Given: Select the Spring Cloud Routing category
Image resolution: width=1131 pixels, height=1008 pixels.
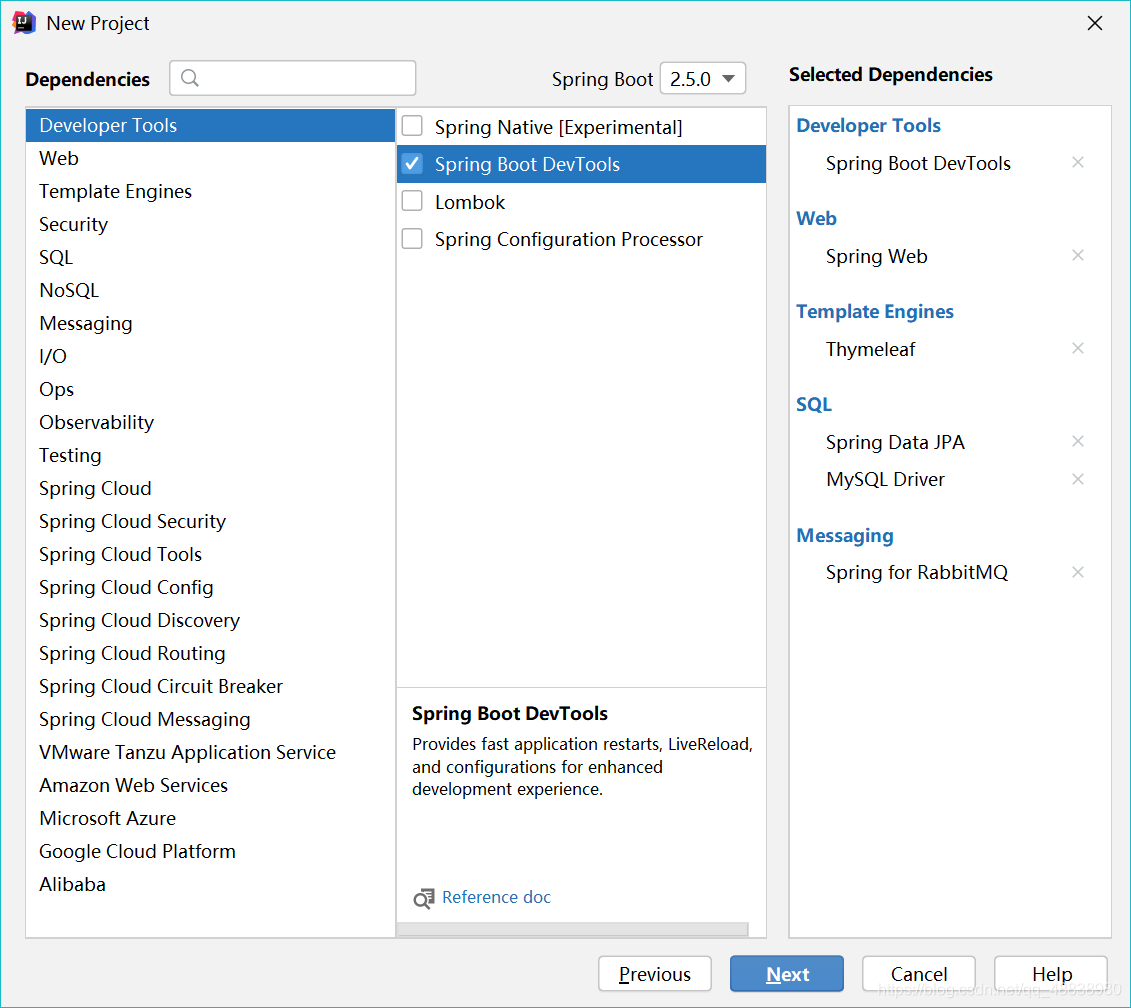Looking at the screenshot, I should coord(211,653).
